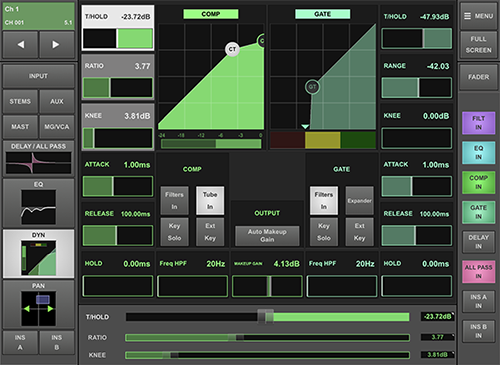
Task: Toggle COMP IN on the right strip
Action: coord(478,182)
